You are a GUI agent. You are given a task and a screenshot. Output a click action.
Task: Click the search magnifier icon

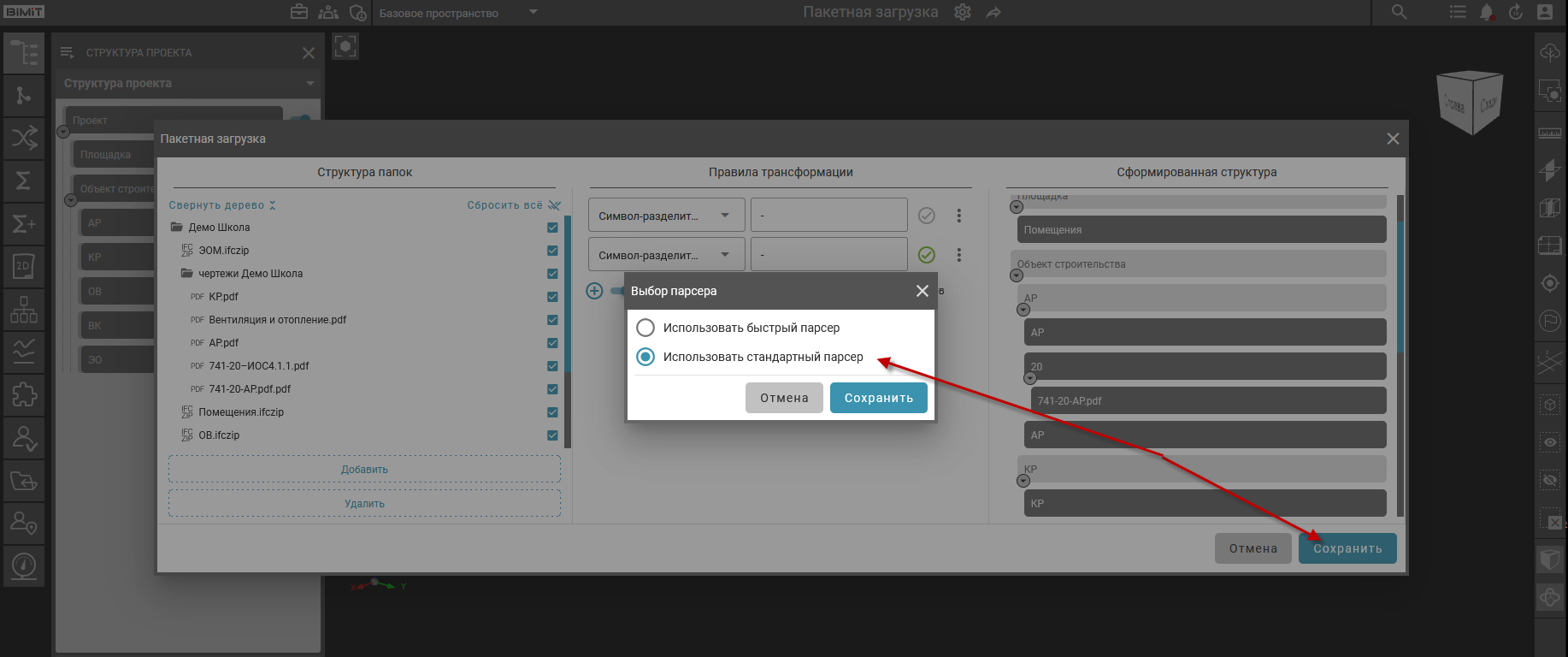1399,13
